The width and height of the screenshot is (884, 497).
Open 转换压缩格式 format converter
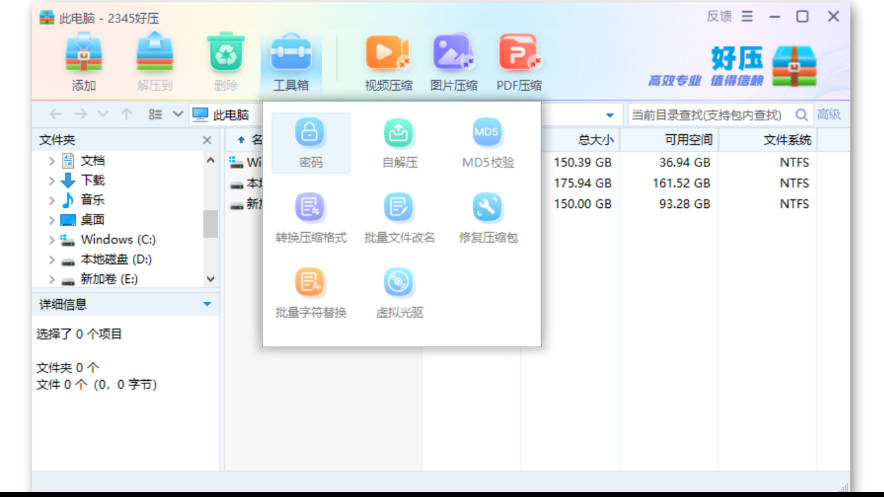311,218
